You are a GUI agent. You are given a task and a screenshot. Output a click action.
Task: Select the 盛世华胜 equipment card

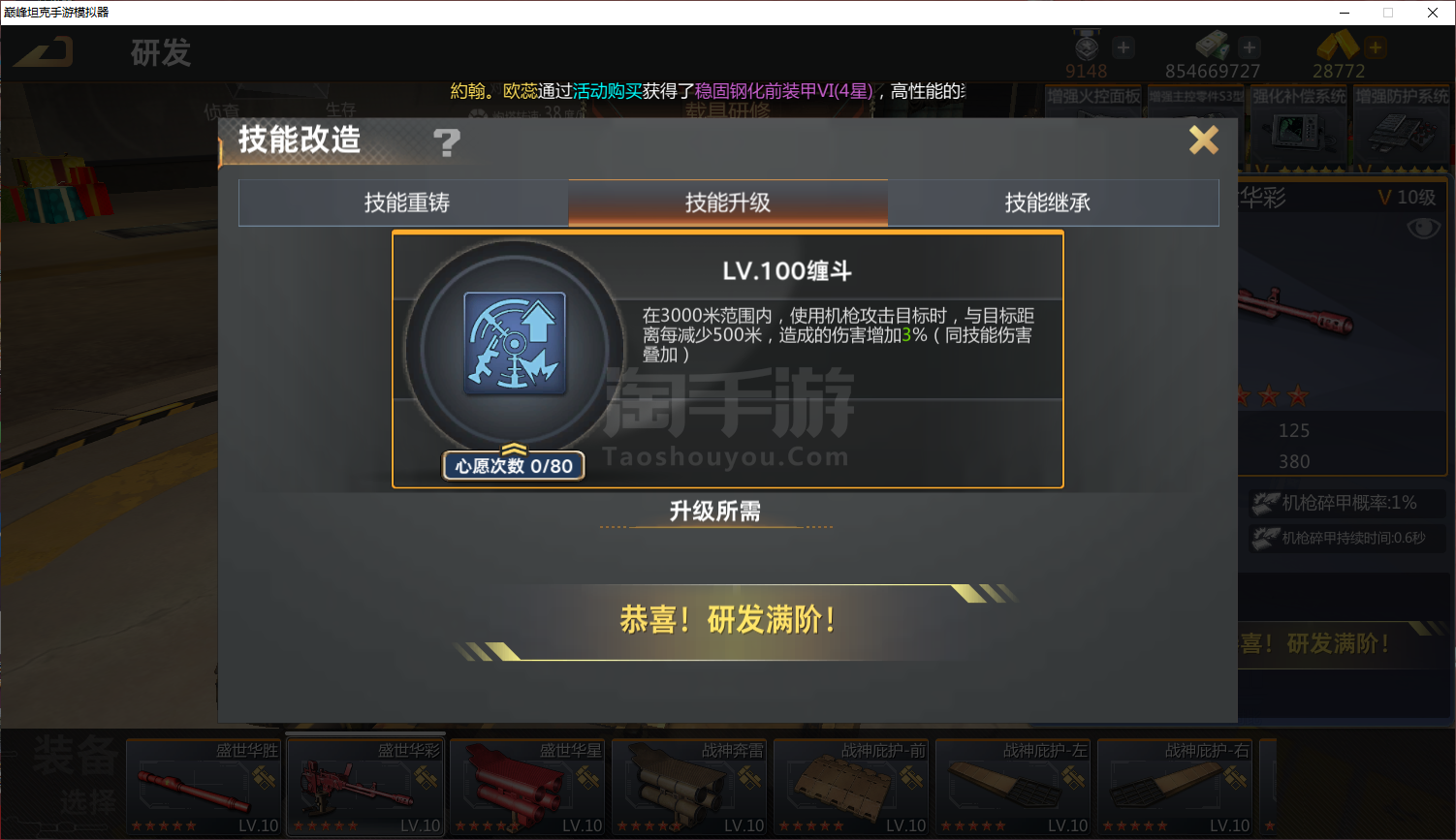(204, 787)
